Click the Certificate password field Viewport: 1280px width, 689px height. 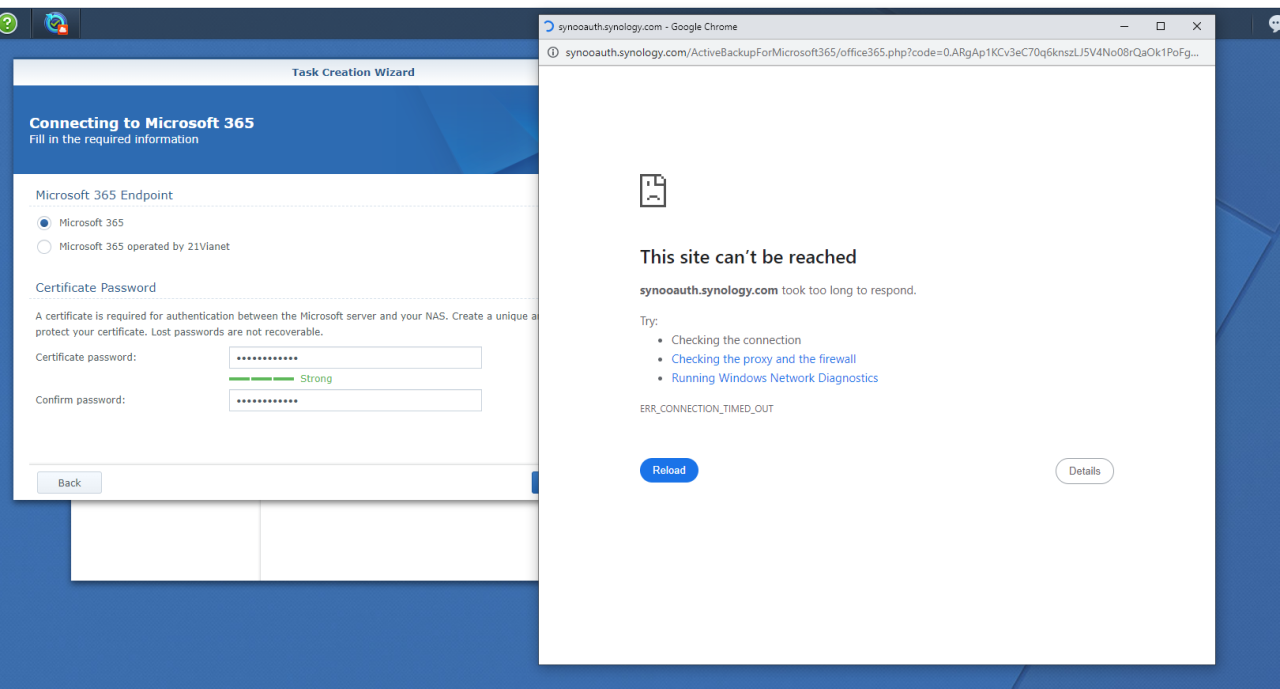(x=355, y=358)
